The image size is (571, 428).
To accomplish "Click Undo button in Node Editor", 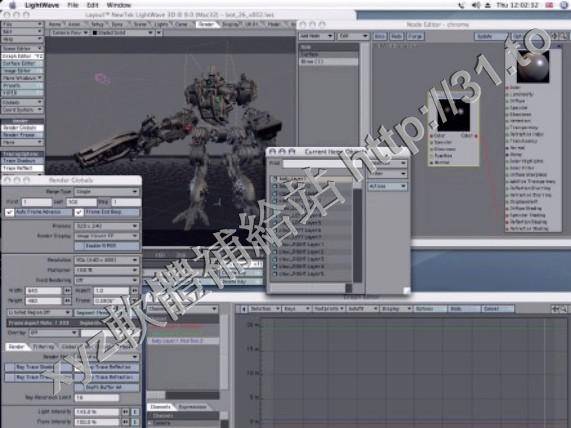I will [380, 36].
